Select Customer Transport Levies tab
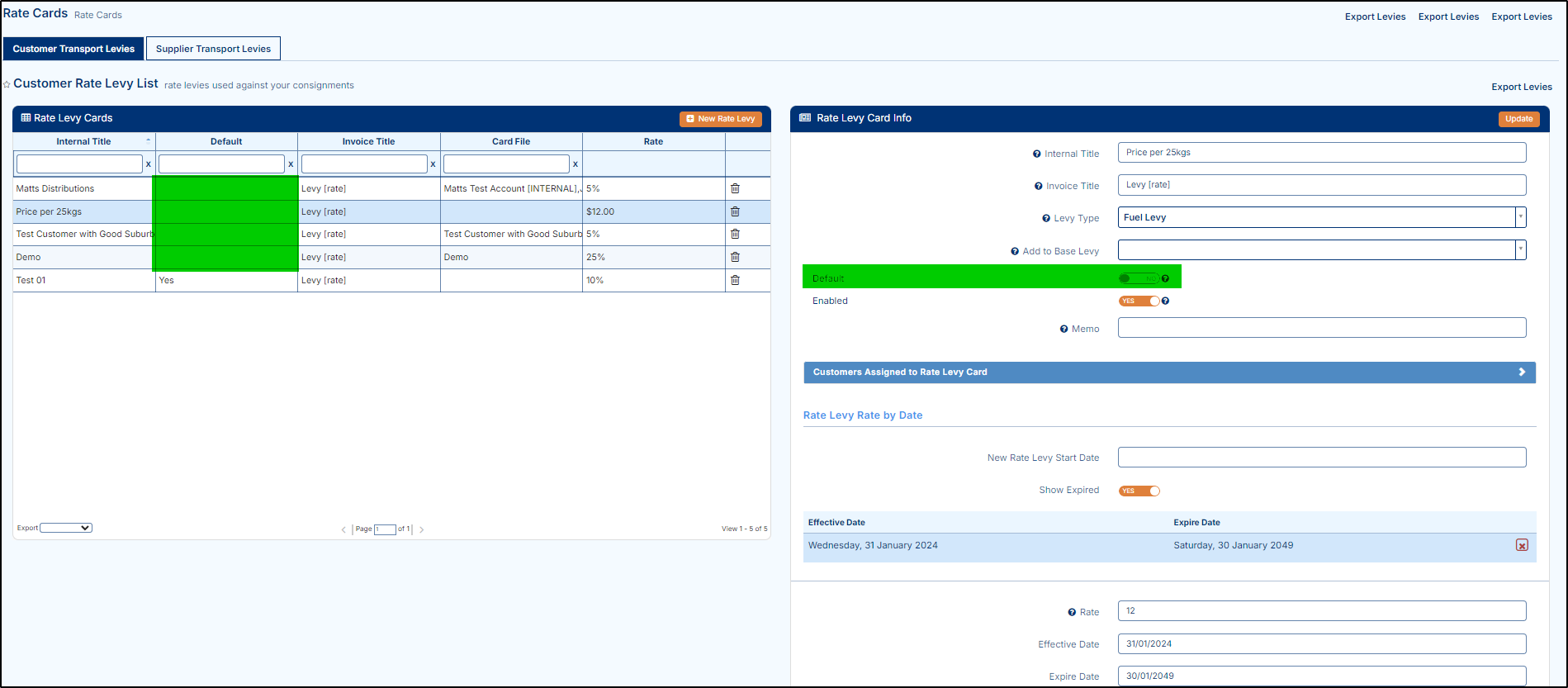 (x=73, y=49)
